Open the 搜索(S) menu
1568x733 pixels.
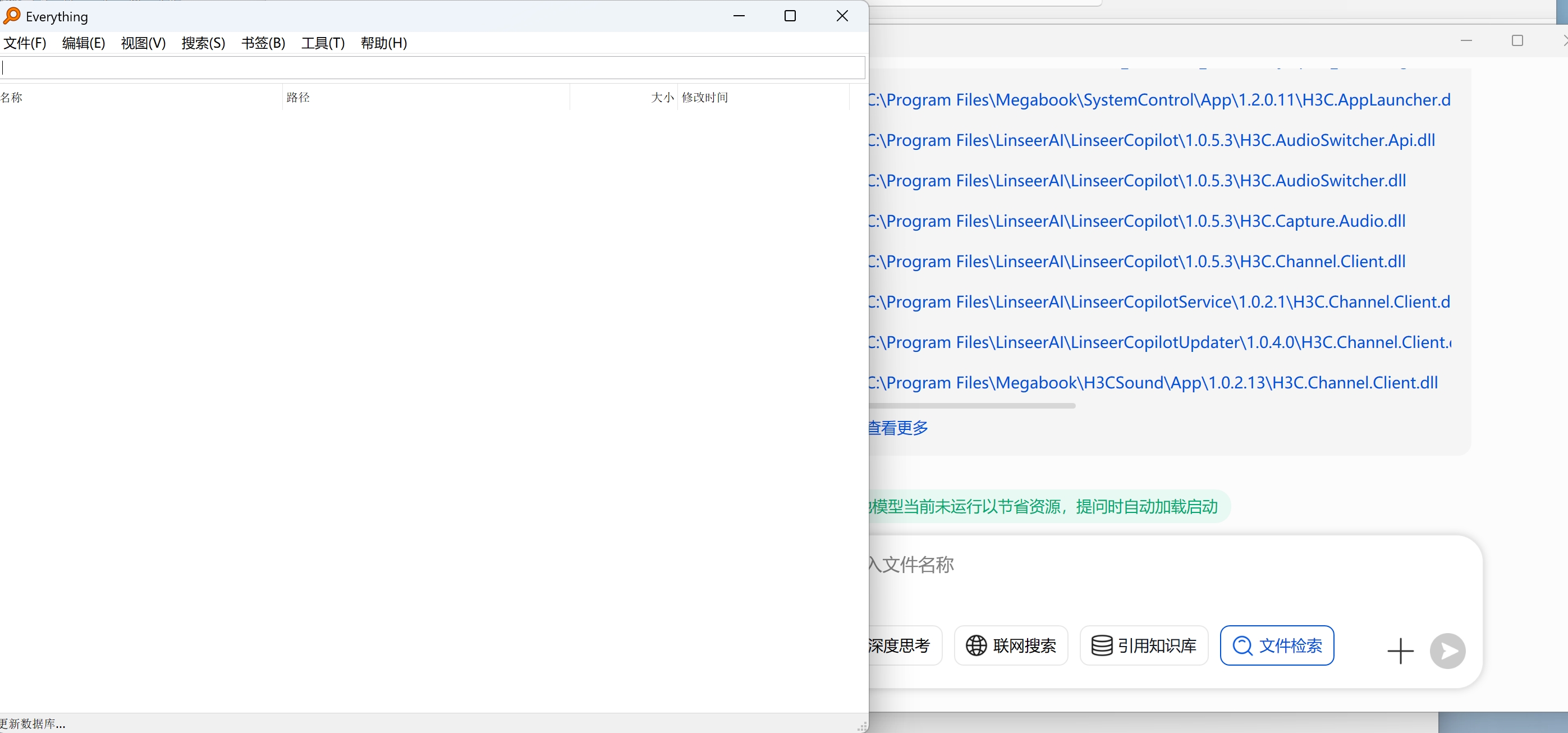point(203,43)
